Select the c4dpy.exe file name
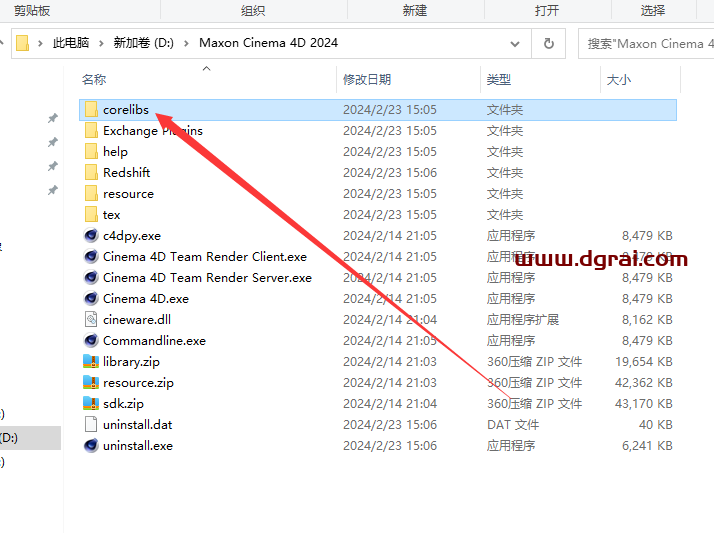The image size is (714, 533). coord(132,235)
